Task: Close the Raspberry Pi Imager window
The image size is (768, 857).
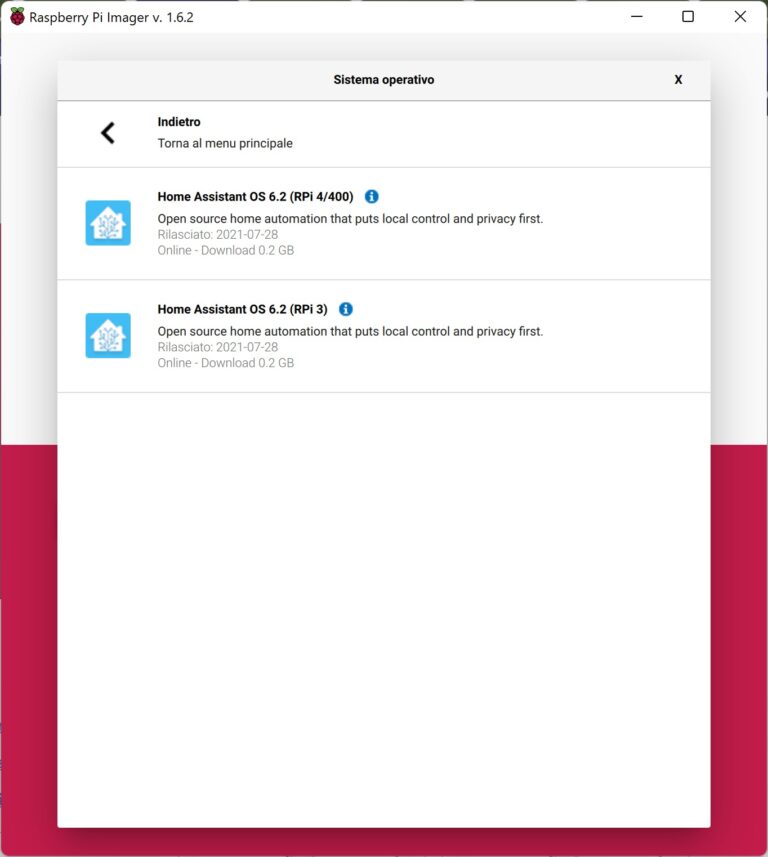Action: point(740,16)
